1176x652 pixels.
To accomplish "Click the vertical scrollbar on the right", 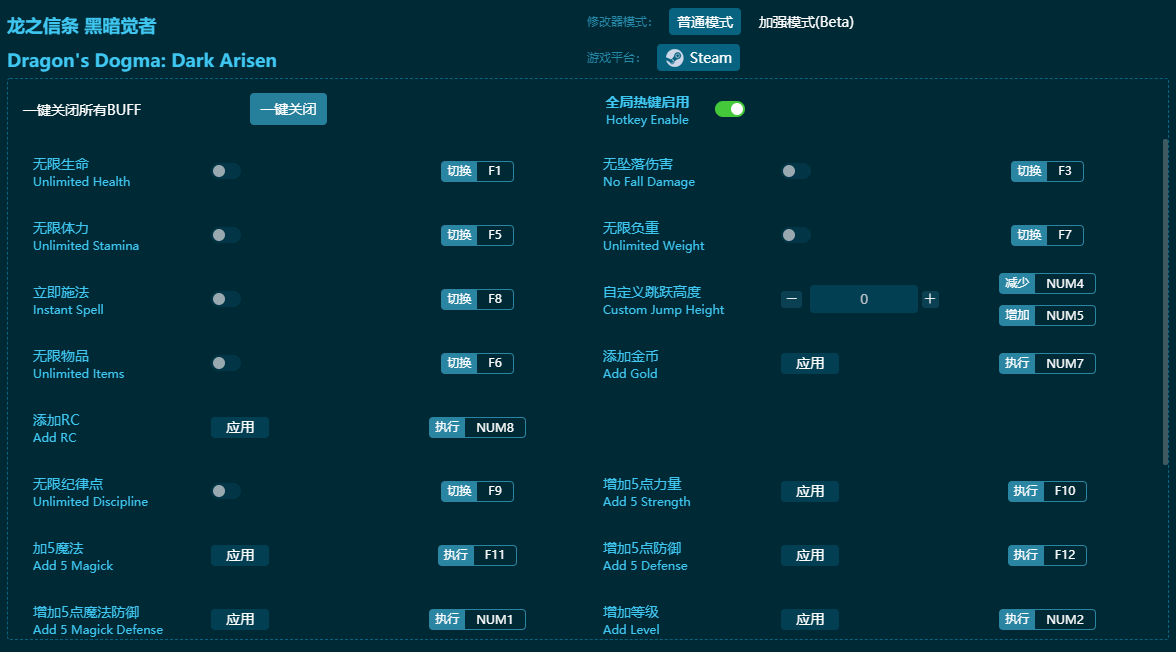I will click(1165, 302).
